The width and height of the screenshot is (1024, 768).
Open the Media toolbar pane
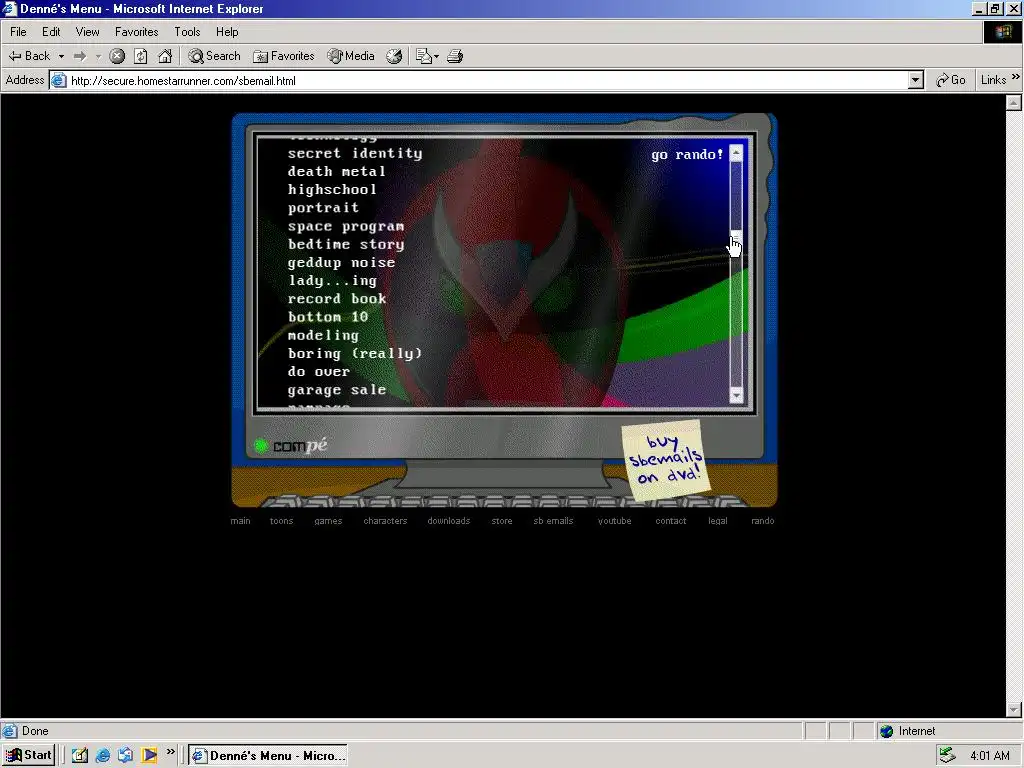point(351,56)
